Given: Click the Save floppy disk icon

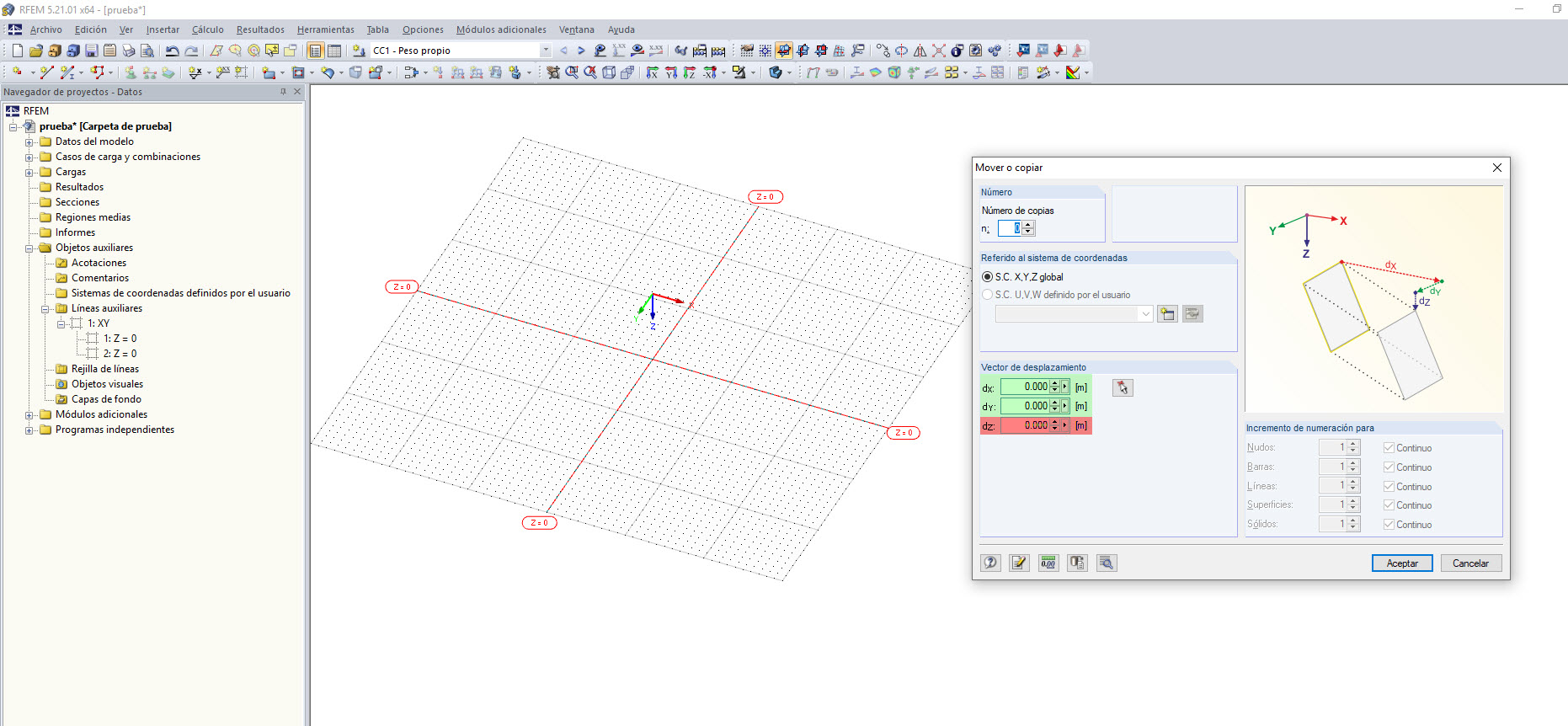Looking at the screenshot, I should point(91,51).
